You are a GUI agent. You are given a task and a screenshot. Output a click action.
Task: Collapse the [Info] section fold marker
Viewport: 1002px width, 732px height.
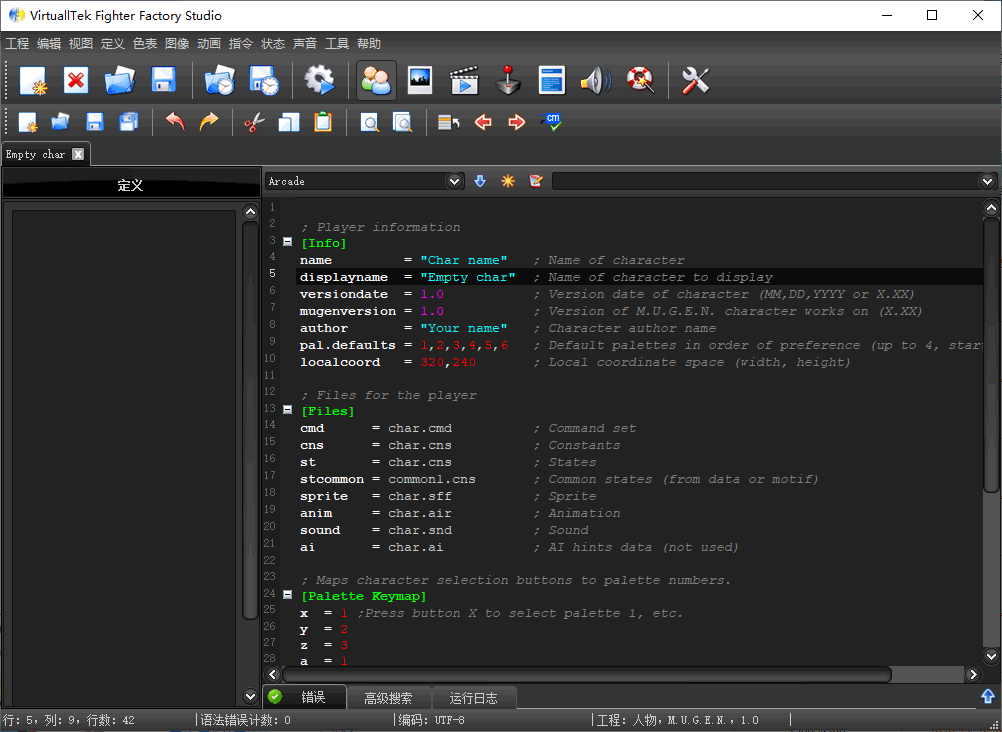pos(288,243)
